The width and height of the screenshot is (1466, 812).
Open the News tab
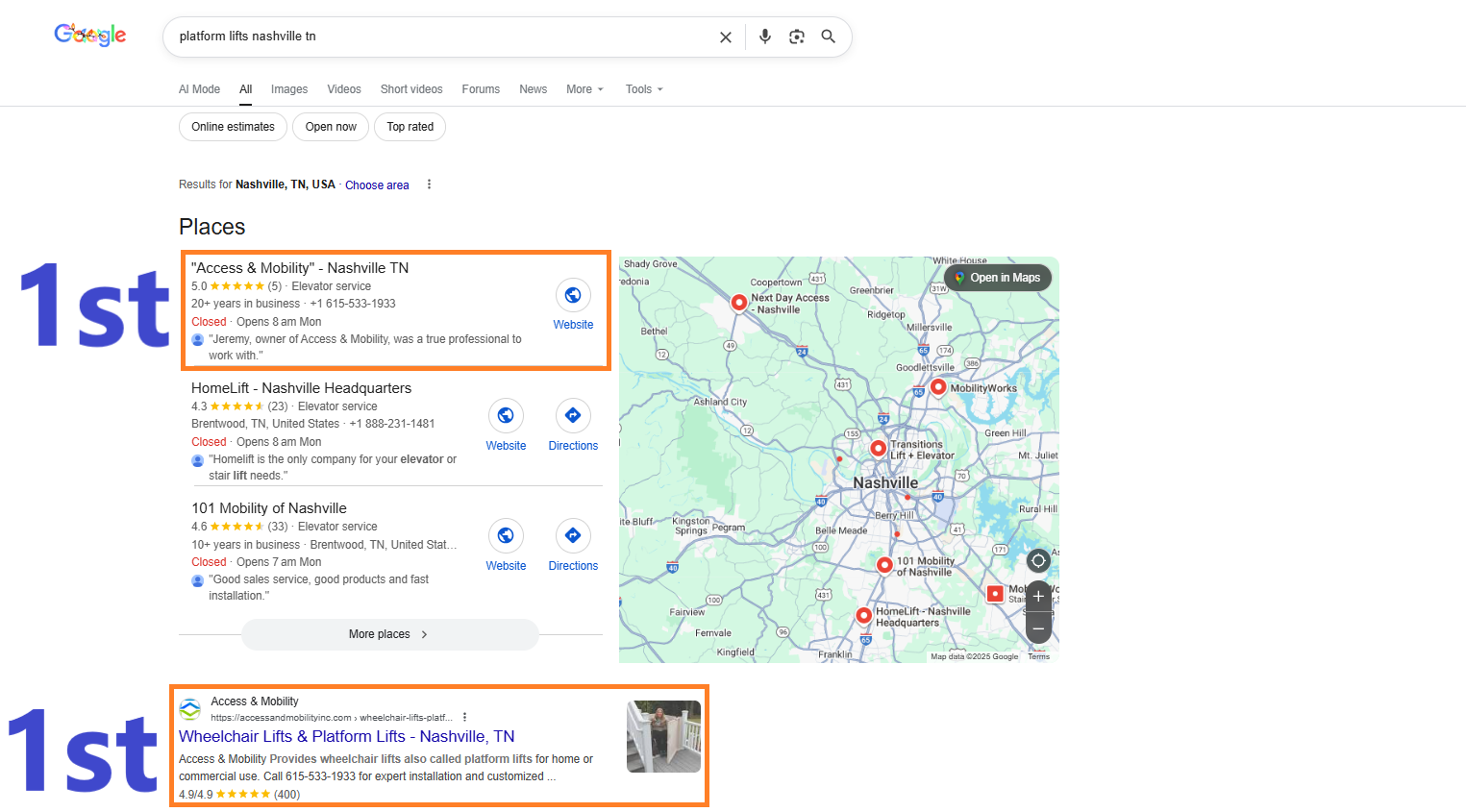click(x=534, y=89)
